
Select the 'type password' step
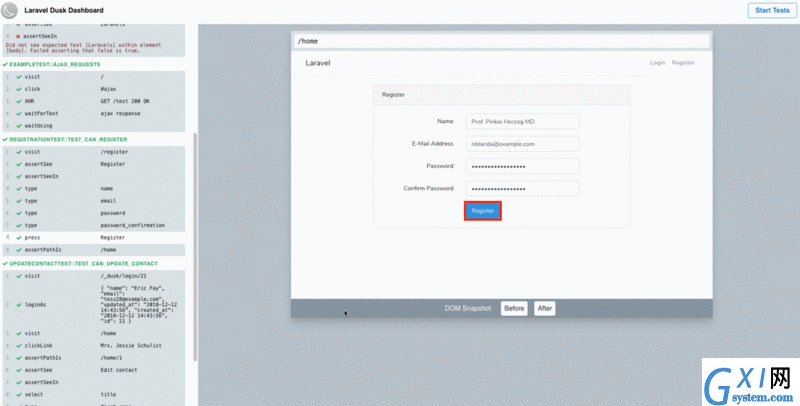click(94, 213)
